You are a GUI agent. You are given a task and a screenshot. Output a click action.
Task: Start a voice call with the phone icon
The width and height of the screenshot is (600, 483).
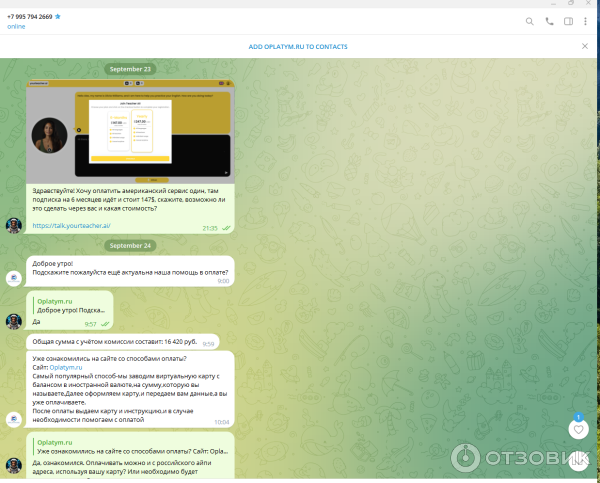point(549,21)
